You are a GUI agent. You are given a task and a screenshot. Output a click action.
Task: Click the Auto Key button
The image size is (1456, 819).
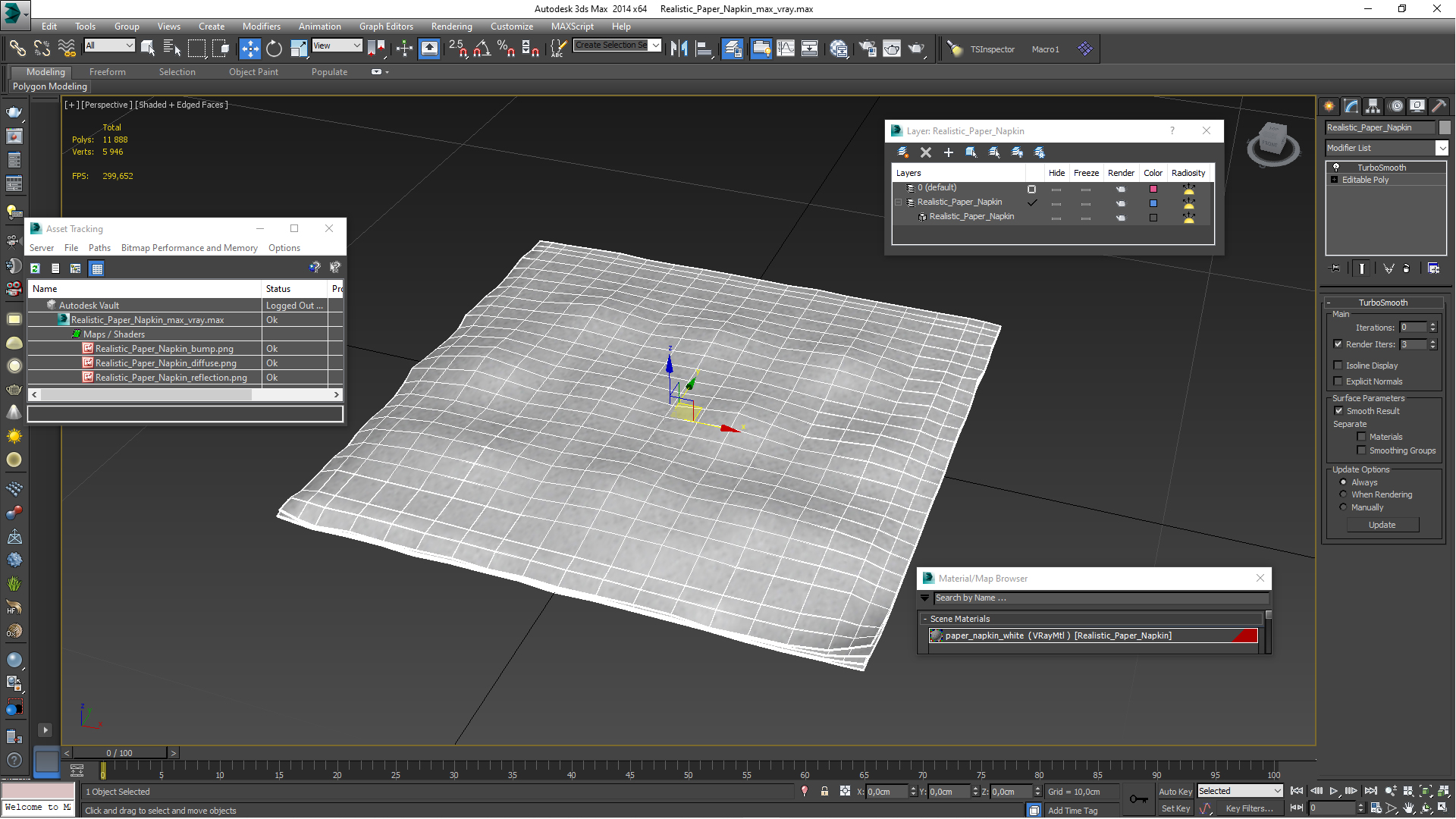pyautogui.click(x=1175, y=791)
